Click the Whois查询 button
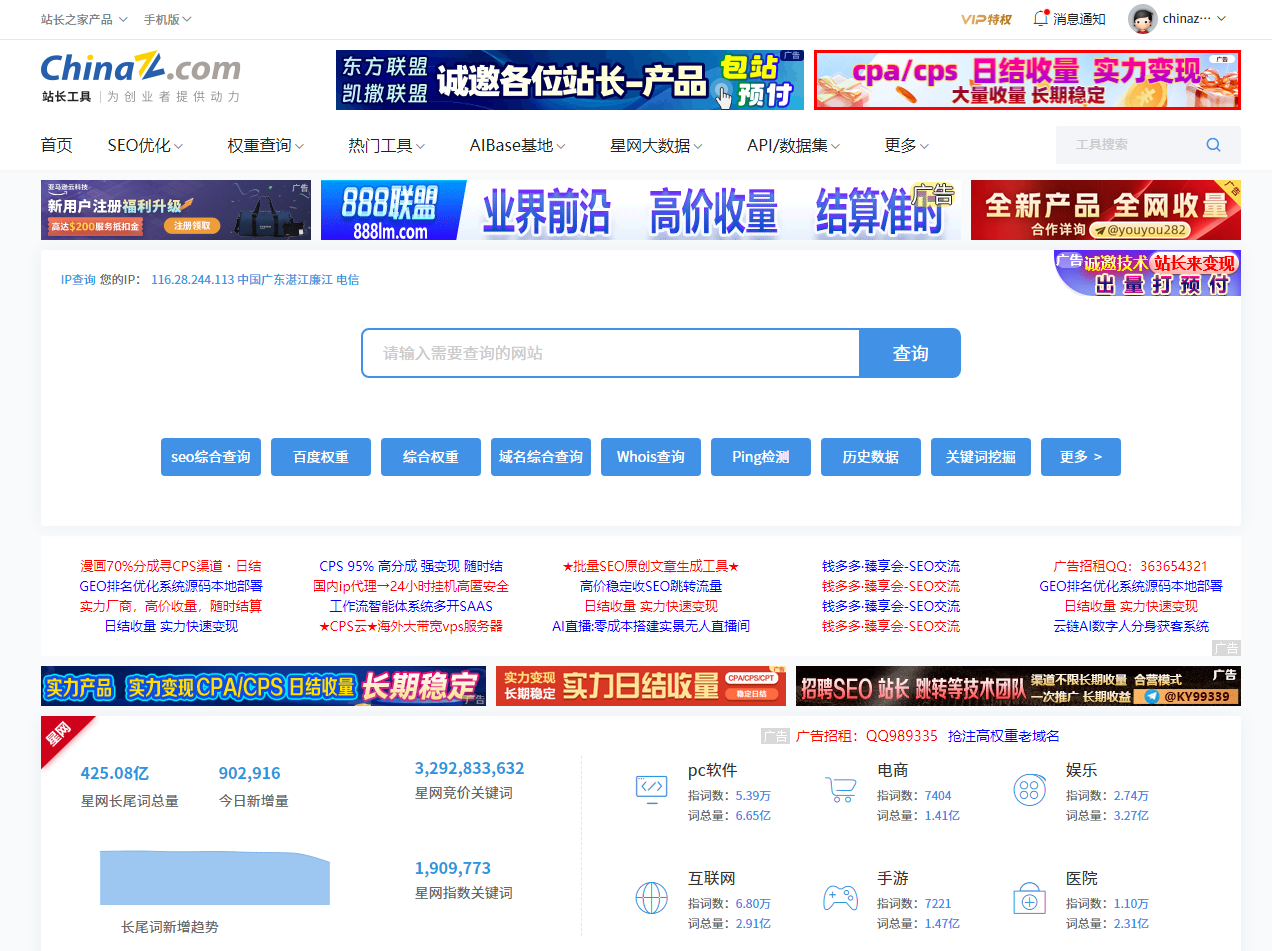Viewport: 1272px width, 951px height. [651, 457]
